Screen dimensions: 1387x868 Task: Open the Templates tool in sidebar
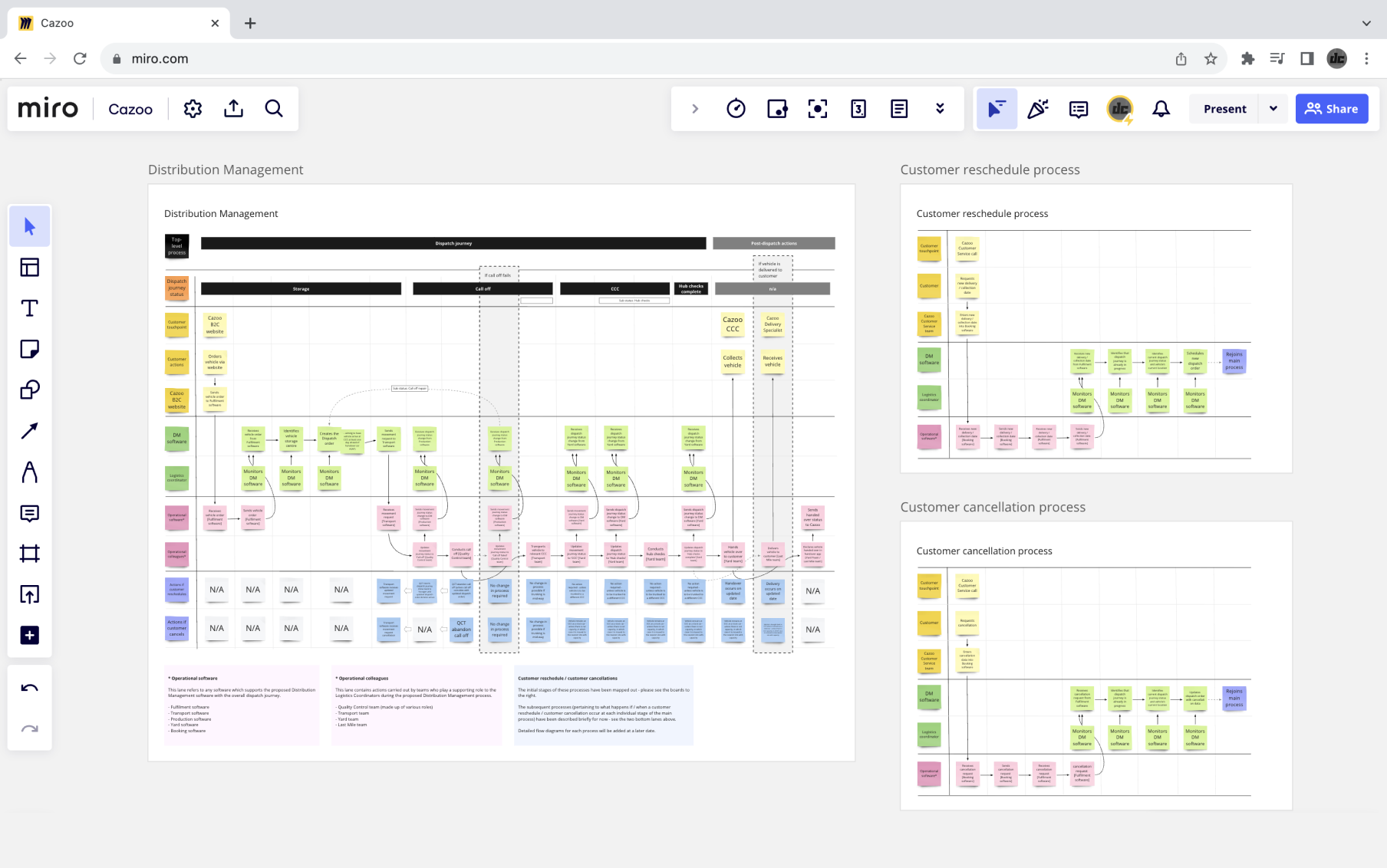29,268
